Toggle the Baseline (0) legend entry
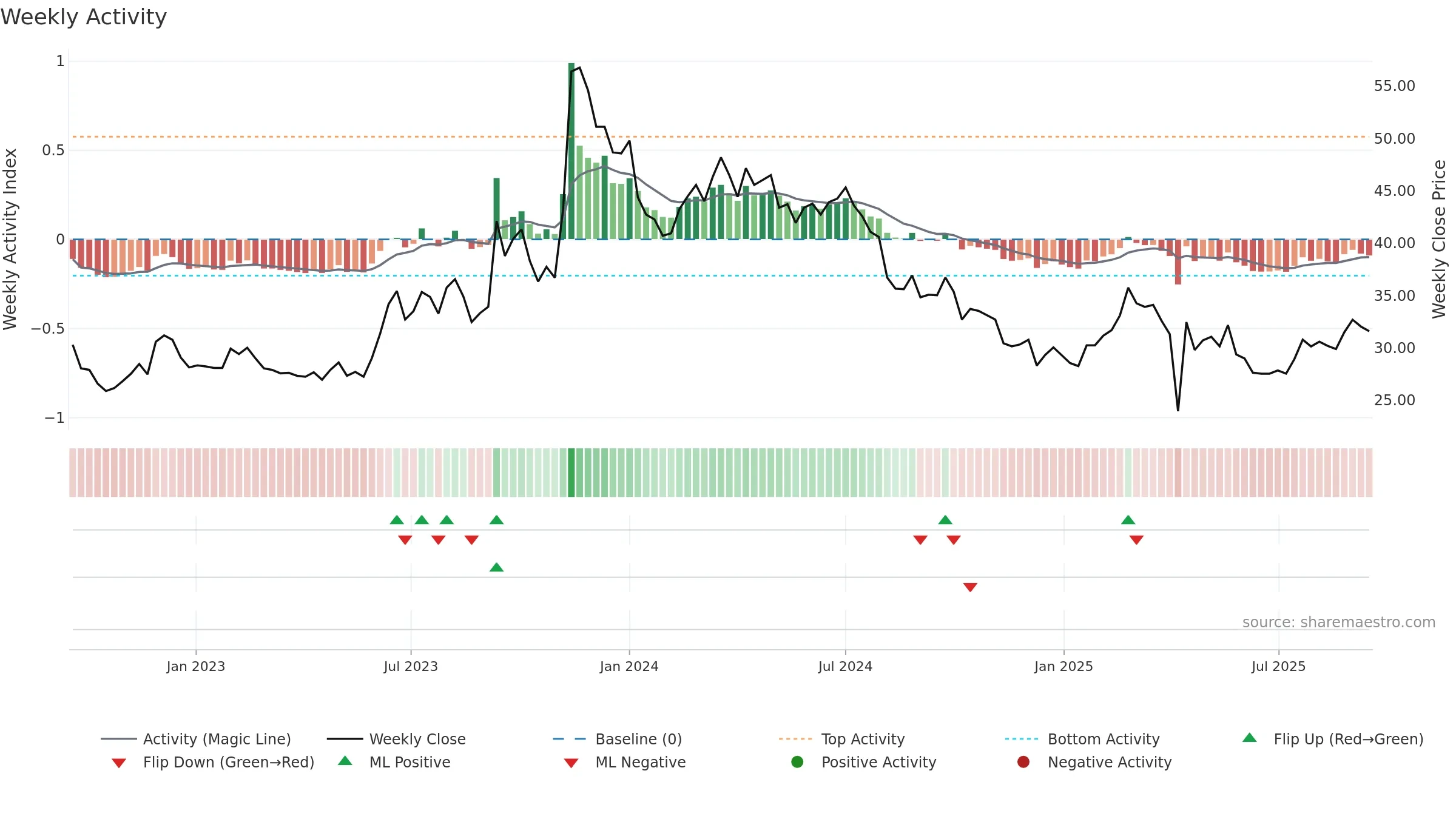The height and width of the screenshot is (819, 1456). 618,739
